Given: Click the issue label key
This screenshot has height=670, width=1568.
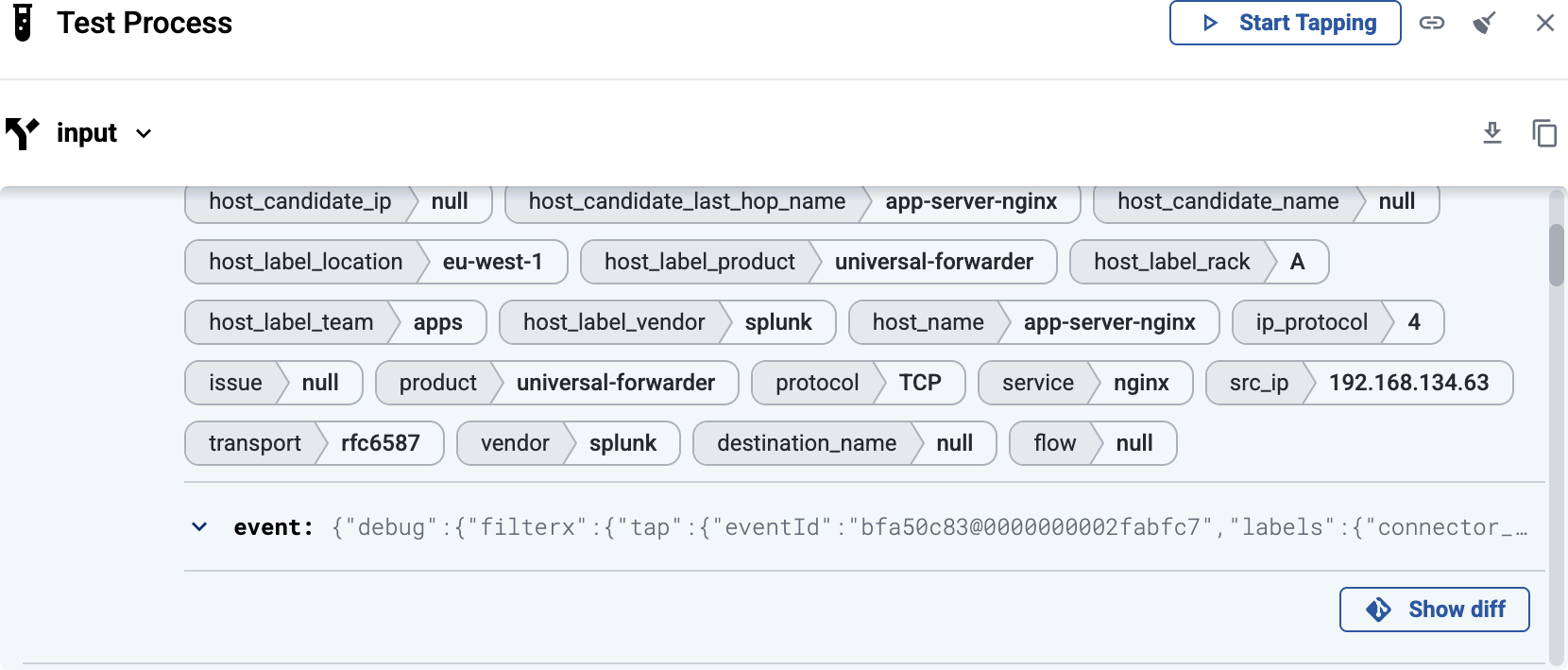Looking at the screenshot, I should point(235,383).
